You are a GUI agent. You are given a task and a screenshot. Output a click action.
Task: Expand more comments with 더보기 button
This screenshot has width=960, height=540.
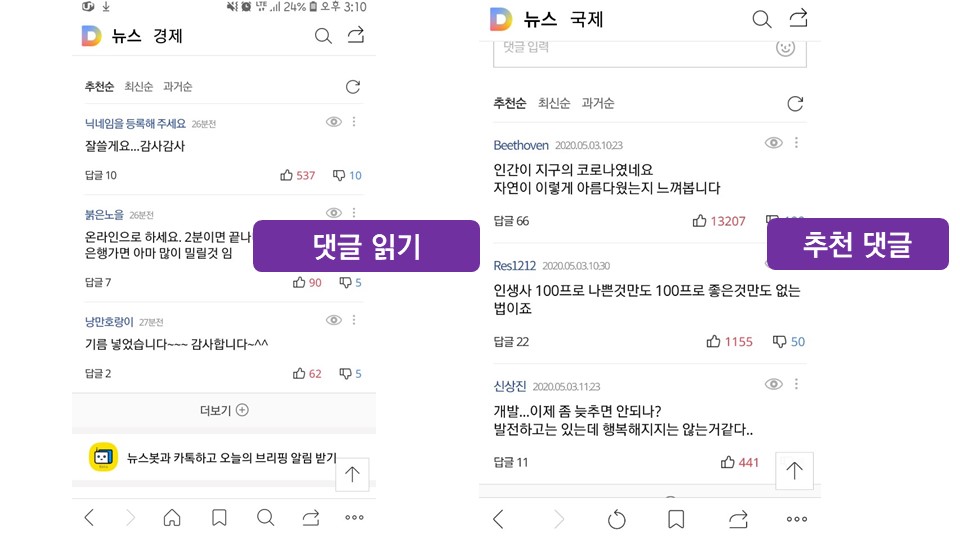point(224,410)
